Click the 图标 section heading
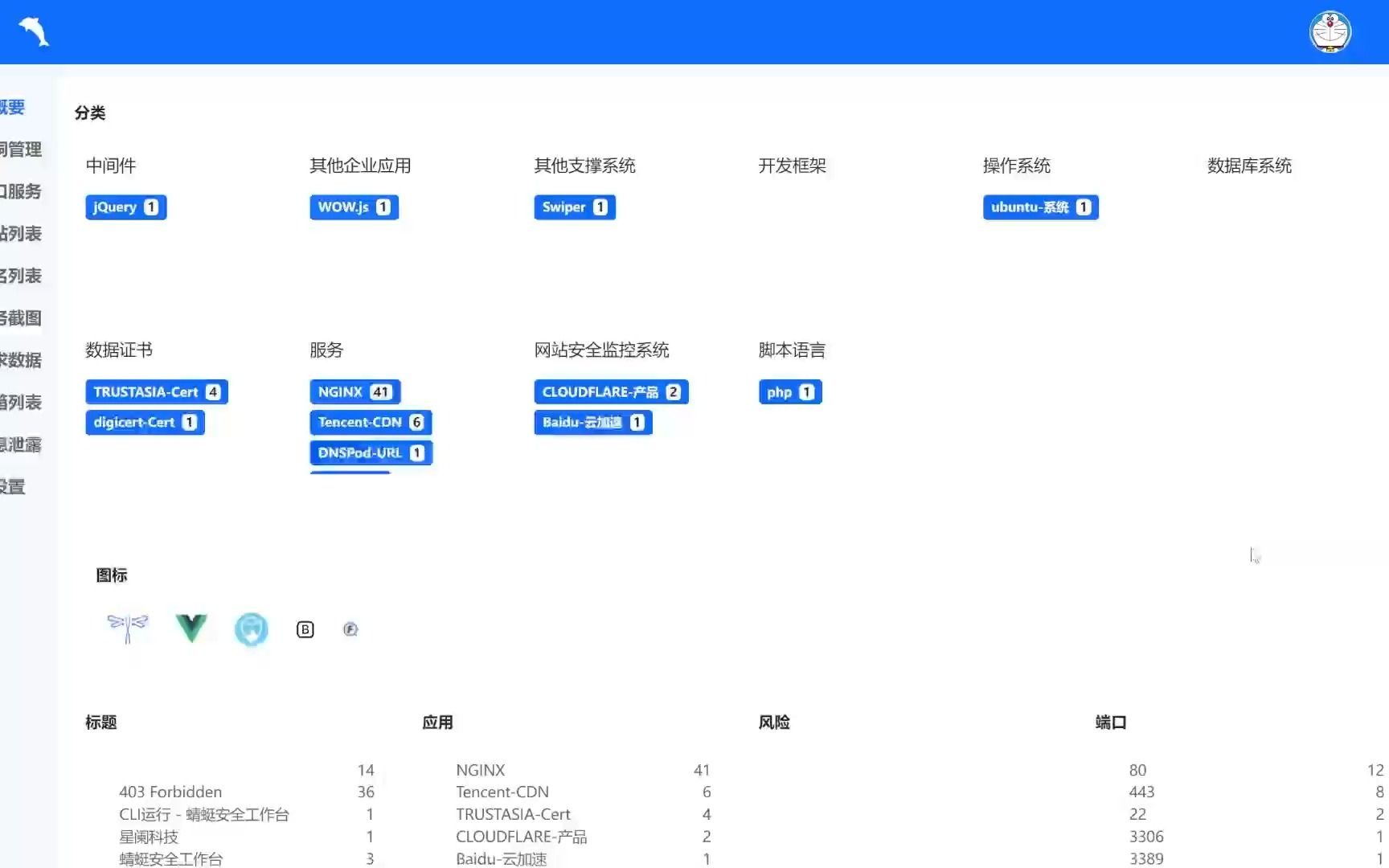 coord(112,575)
